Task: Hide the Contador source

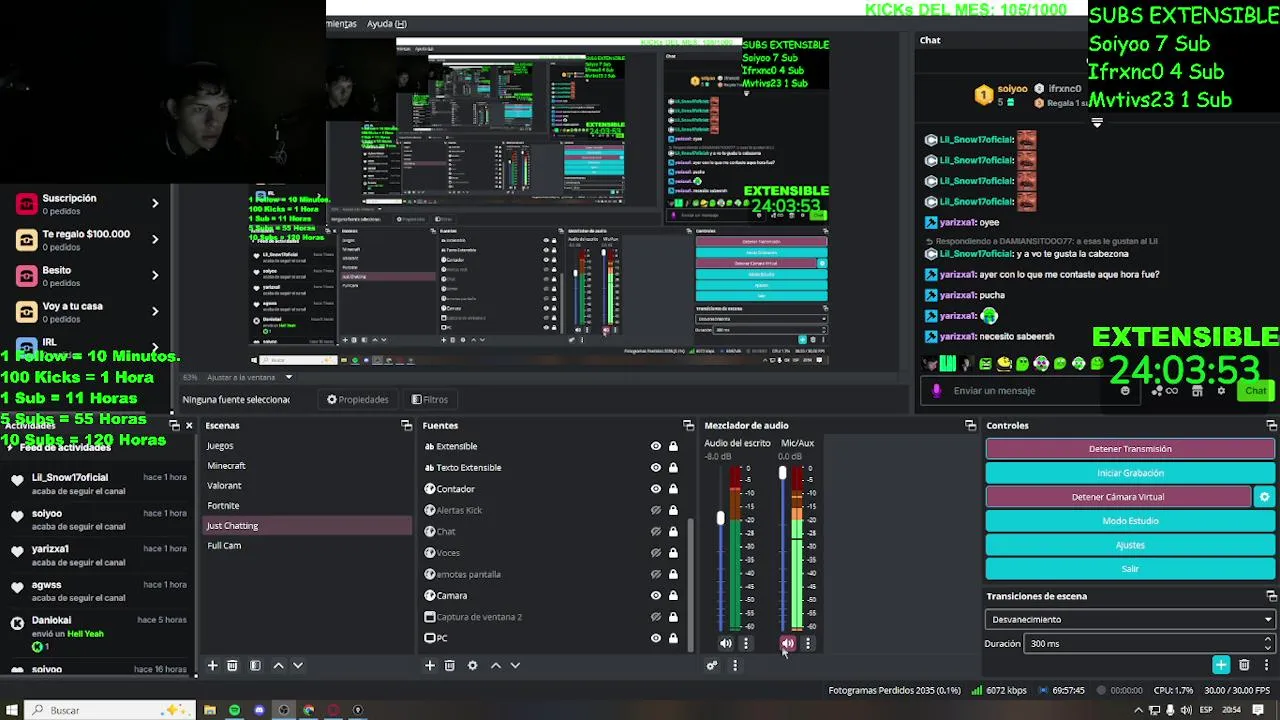Action: point(656,489)
